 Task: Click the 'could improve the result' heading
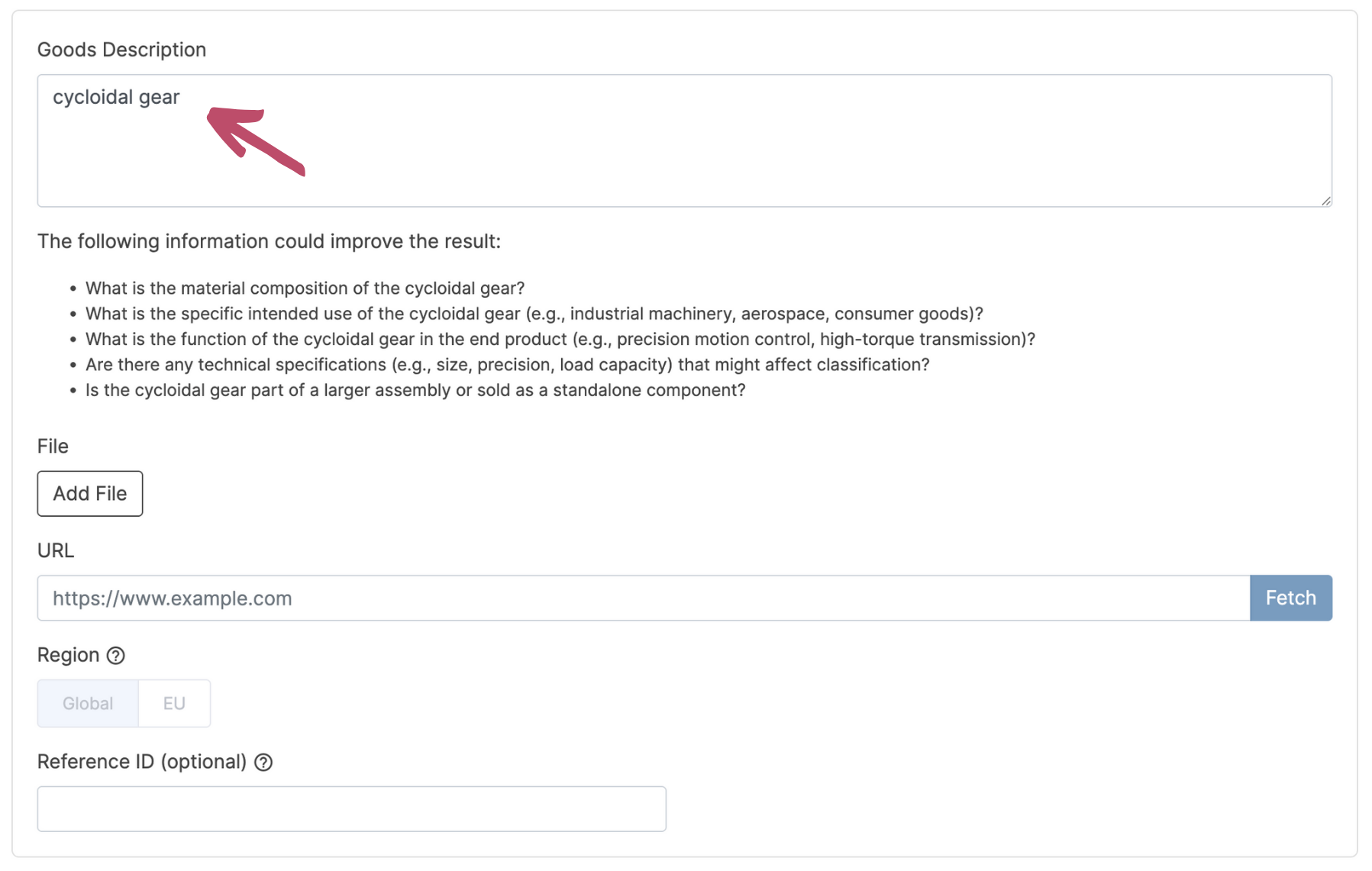point(269,241)
